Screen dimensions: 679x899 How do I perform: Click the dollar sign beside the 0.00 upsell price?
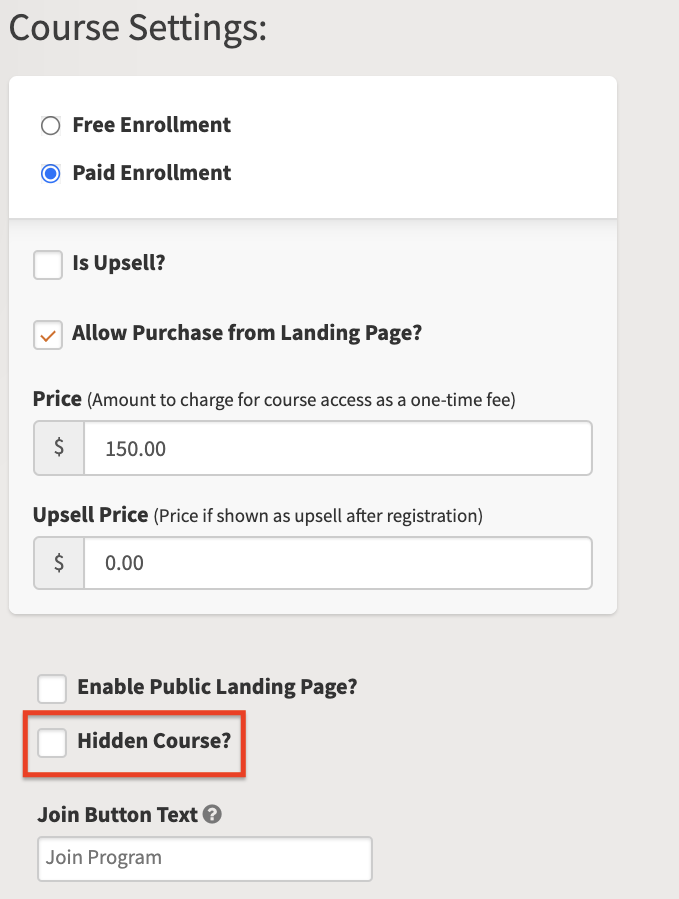click(x=59, y=563)
